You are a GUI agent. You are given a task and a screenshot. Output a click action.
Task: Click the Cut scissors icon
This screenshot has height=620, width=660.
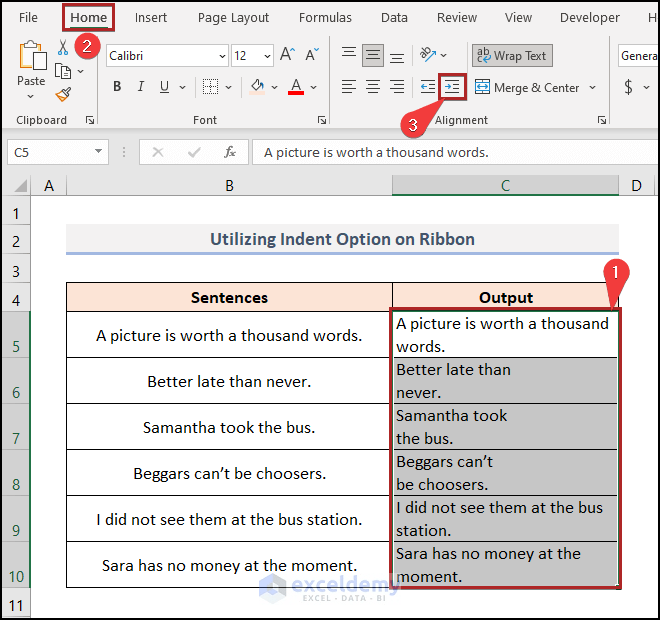63,48
